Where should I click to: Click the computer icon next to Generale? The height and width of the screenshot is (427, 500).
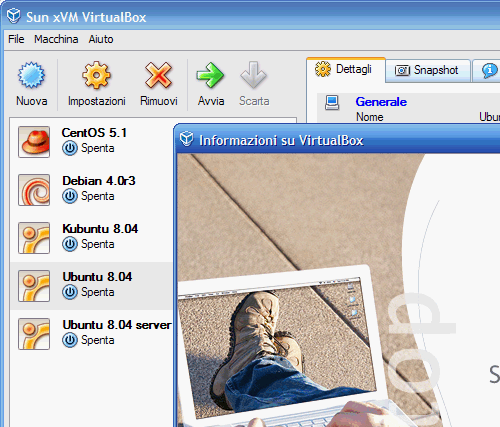click(332, 103)
